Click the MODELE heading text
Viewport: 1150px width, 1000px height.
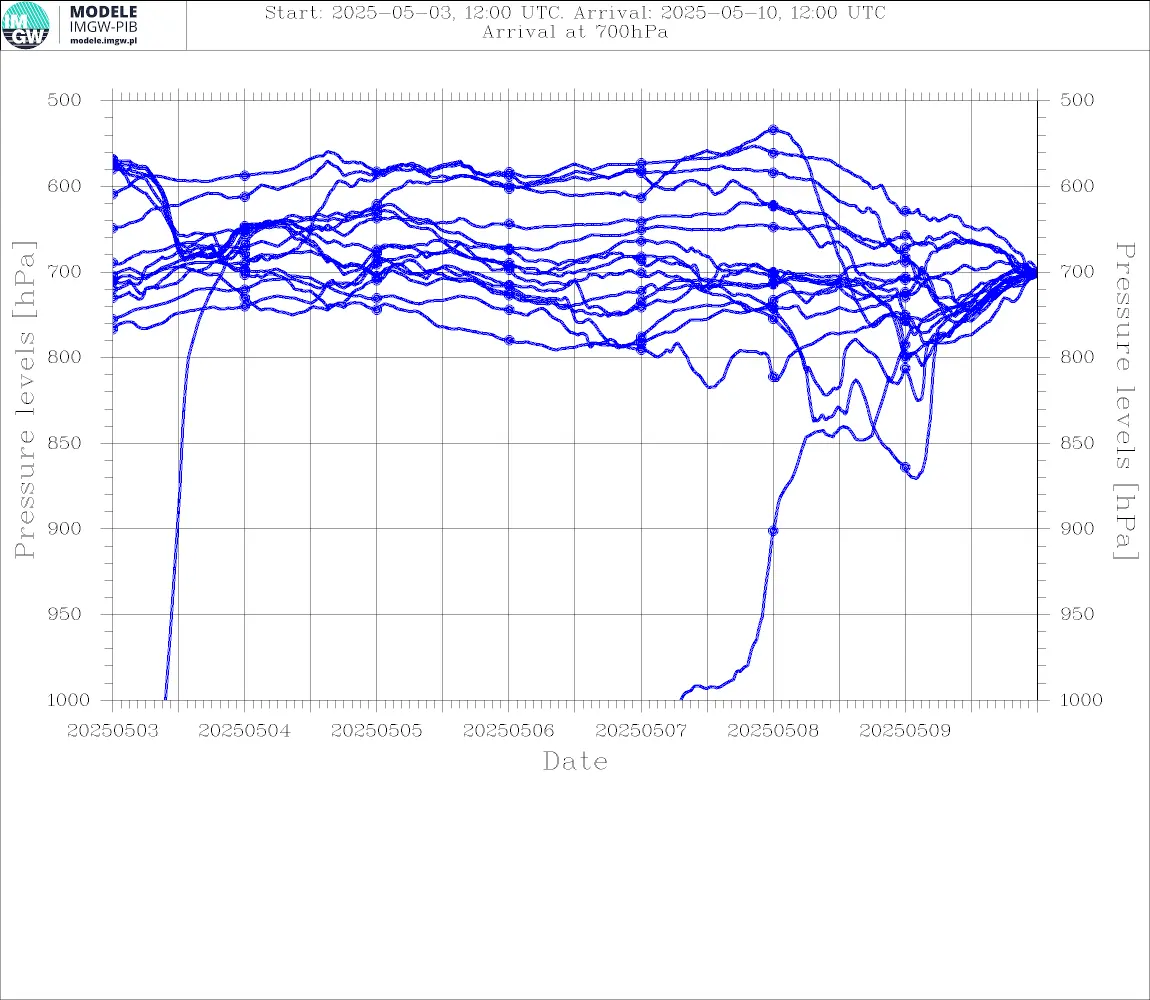pyautogui.click(x=103, y=12)
